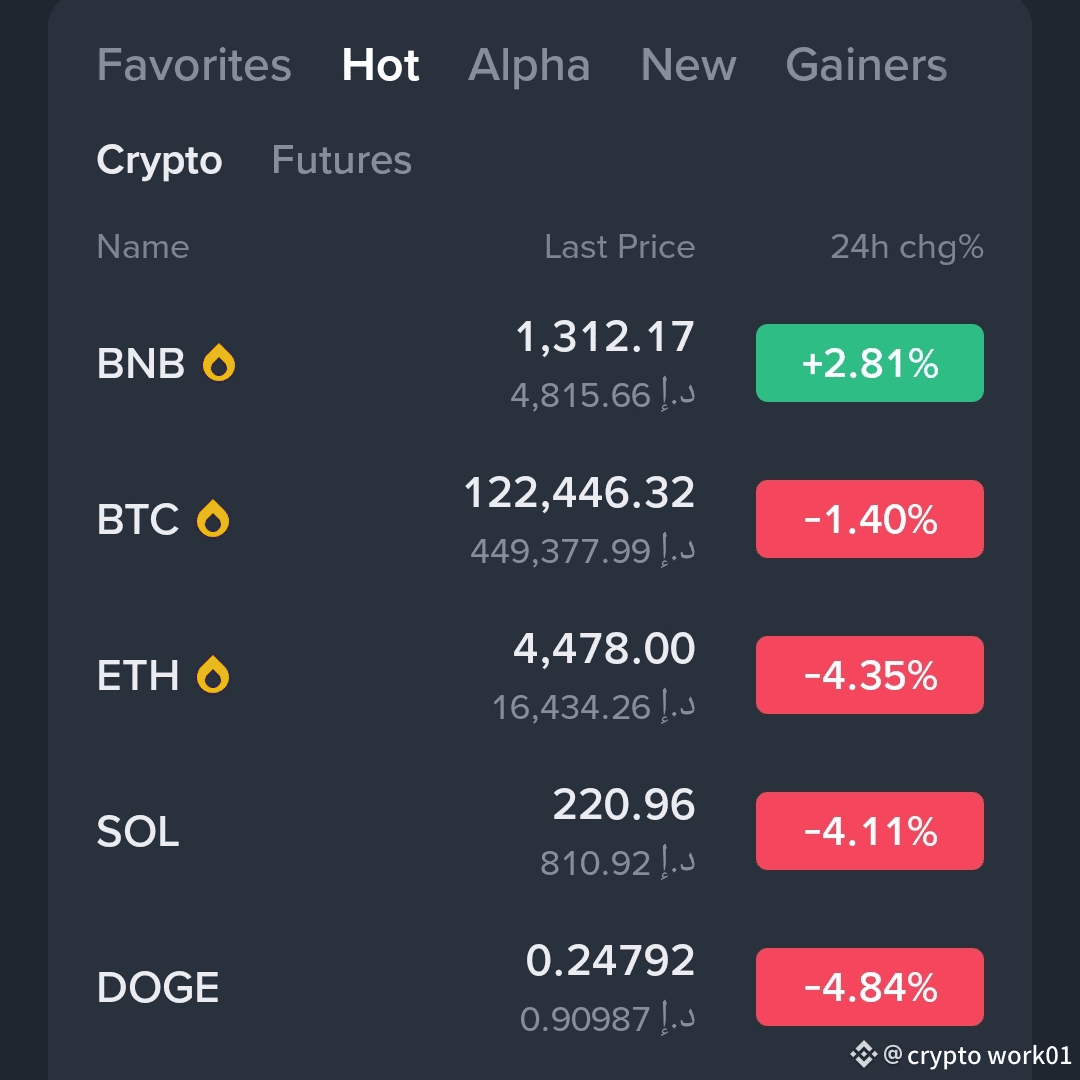Select the Hot tab
The image size is (1080, 1080).
(x=380, y=66)
